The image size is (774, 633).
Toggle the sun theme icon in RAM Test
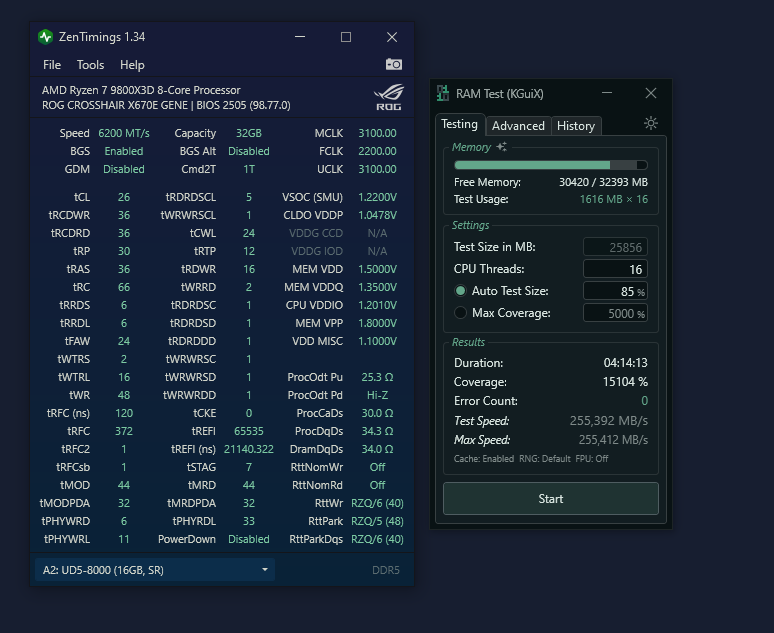[650, 123]
